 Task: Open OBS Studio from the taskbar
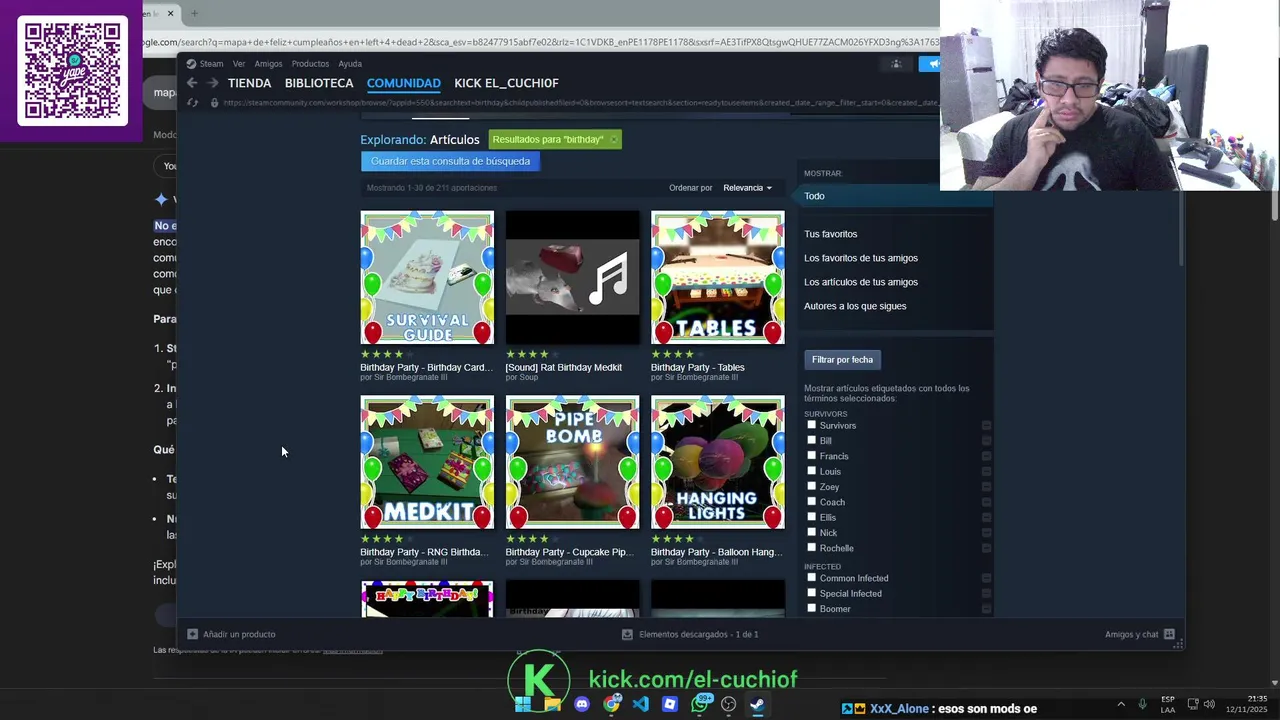[x=729, y=704]
